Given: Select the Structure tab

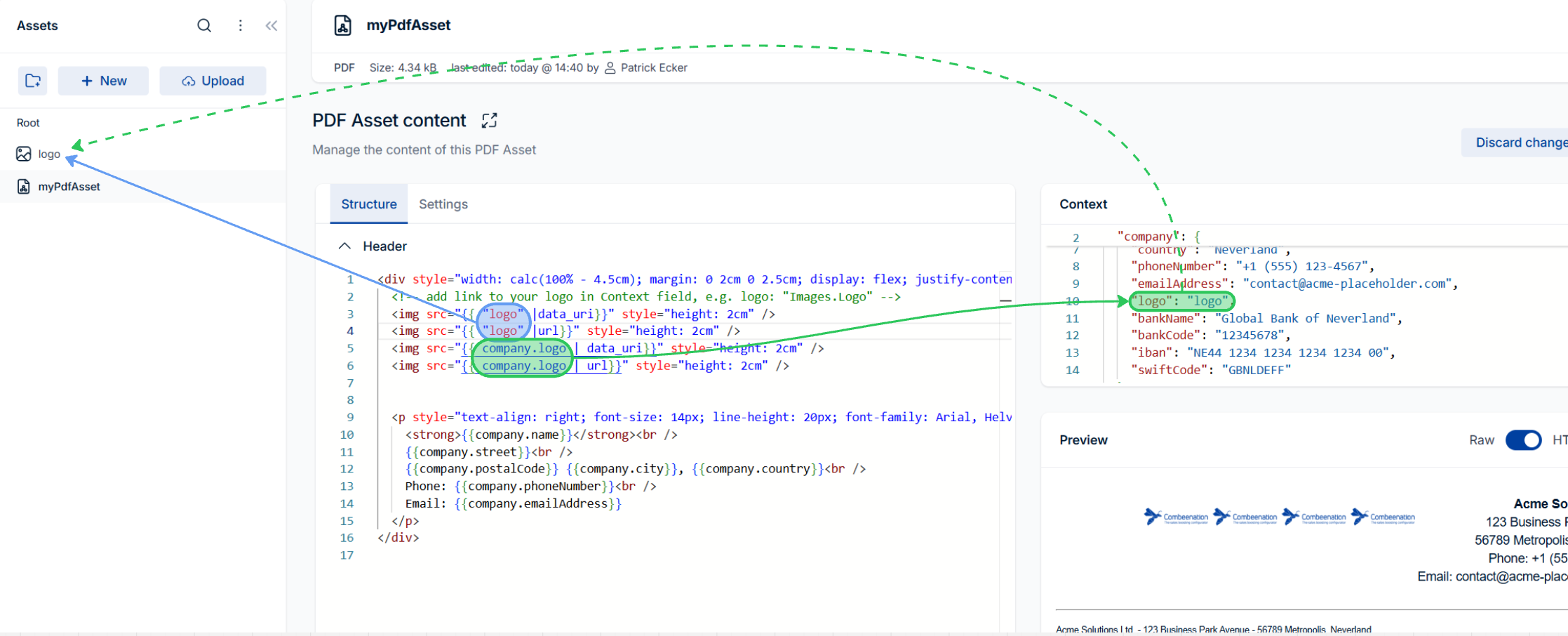Looking at the screenshot, I should pyautogui.click(x=368, y=204).
